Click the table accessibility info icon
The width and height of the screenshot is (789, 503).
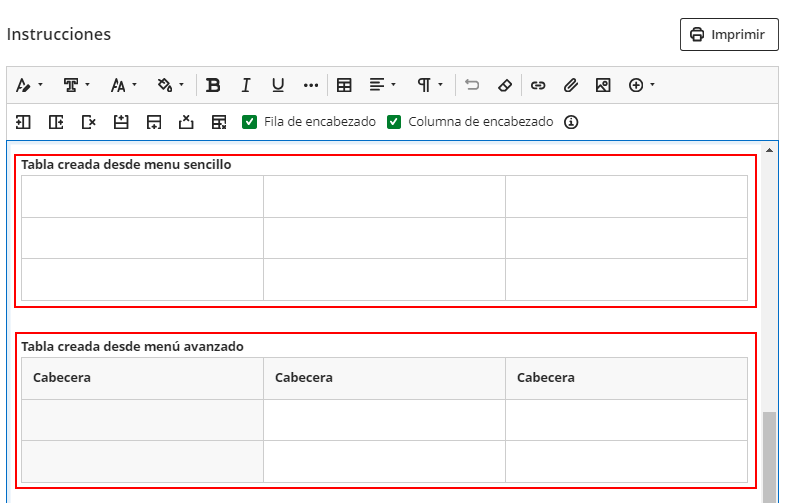[x=571, y=122]
